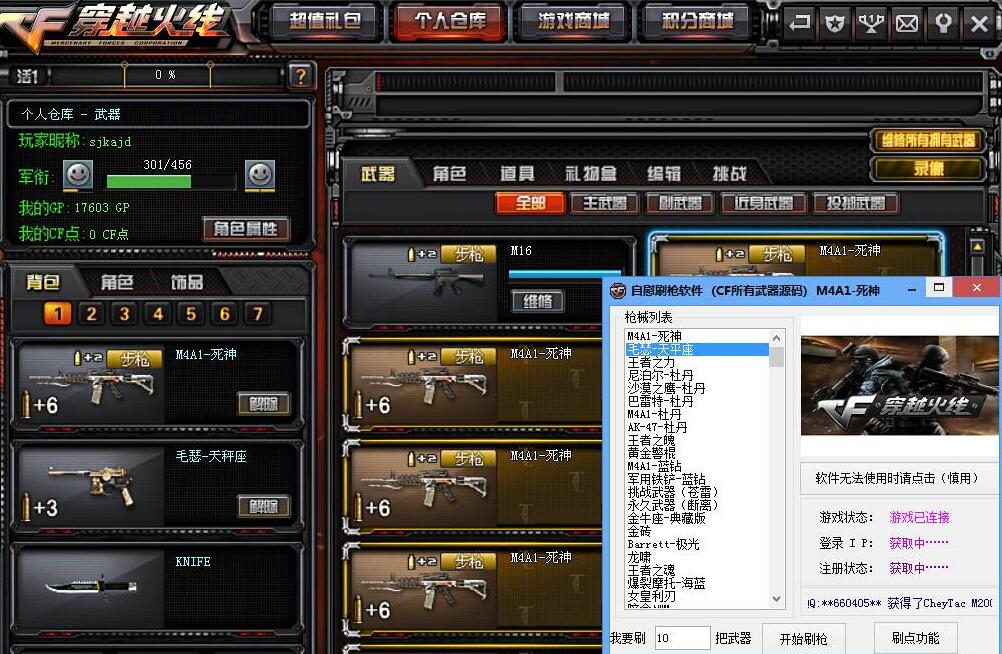Select 毛瑟-天平座 in weapon list
This screenshot has width=1002, height=654.
point(697,350)
